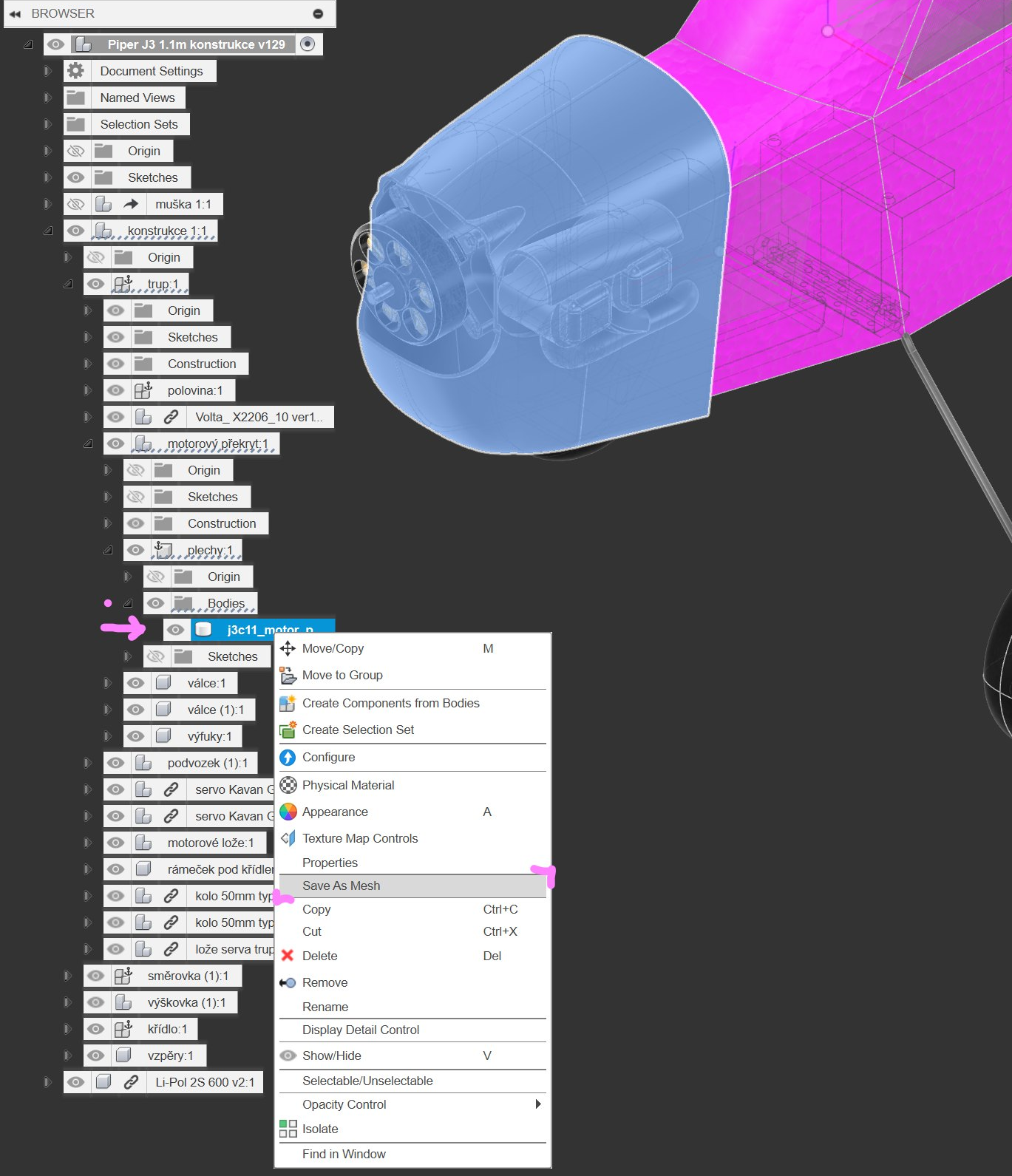
Task: Select Create Components from Bodies
Action: click(390, 703)
